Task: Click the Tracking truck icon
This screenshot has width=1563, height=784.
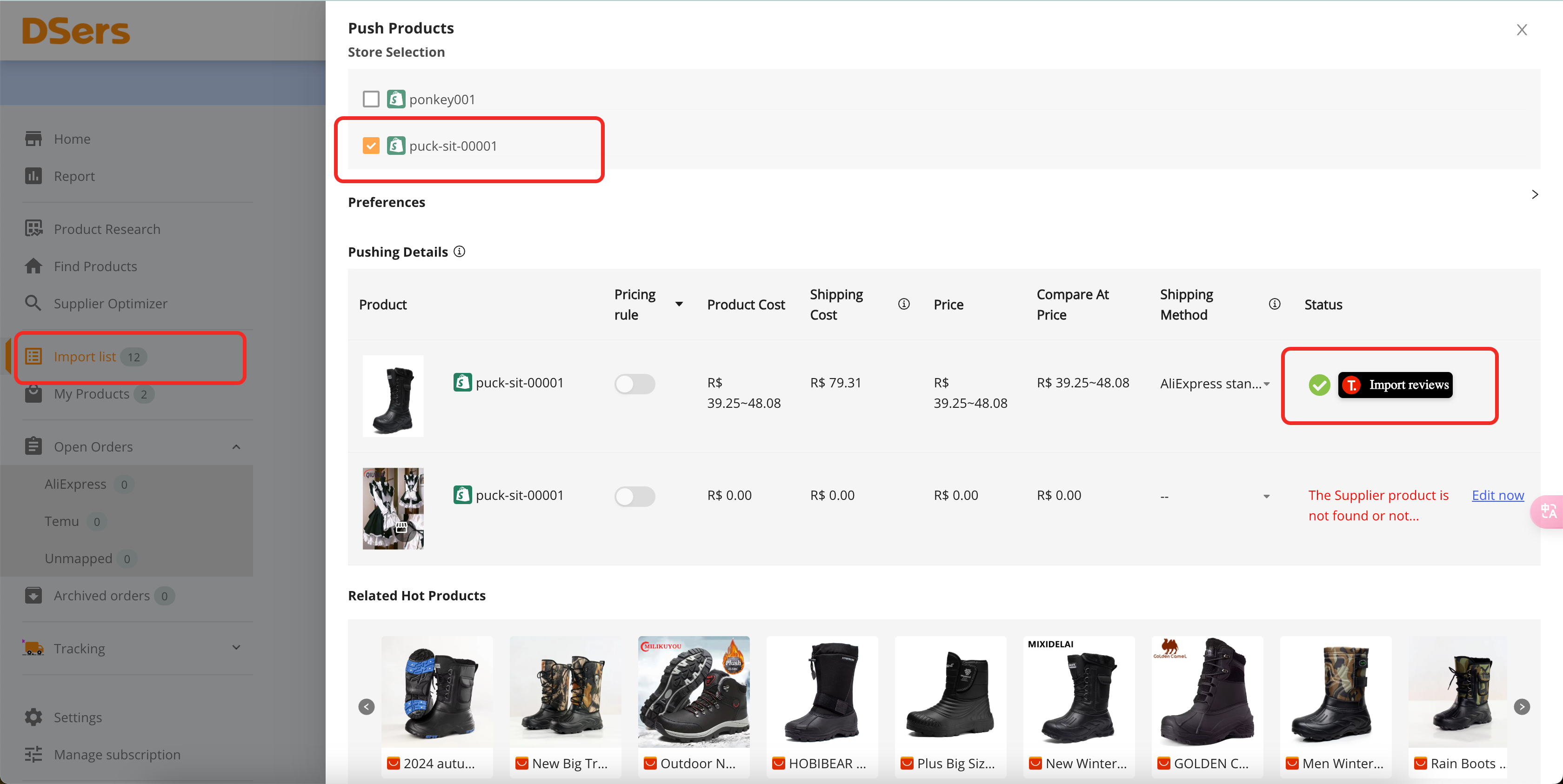Action: (33, 648)
